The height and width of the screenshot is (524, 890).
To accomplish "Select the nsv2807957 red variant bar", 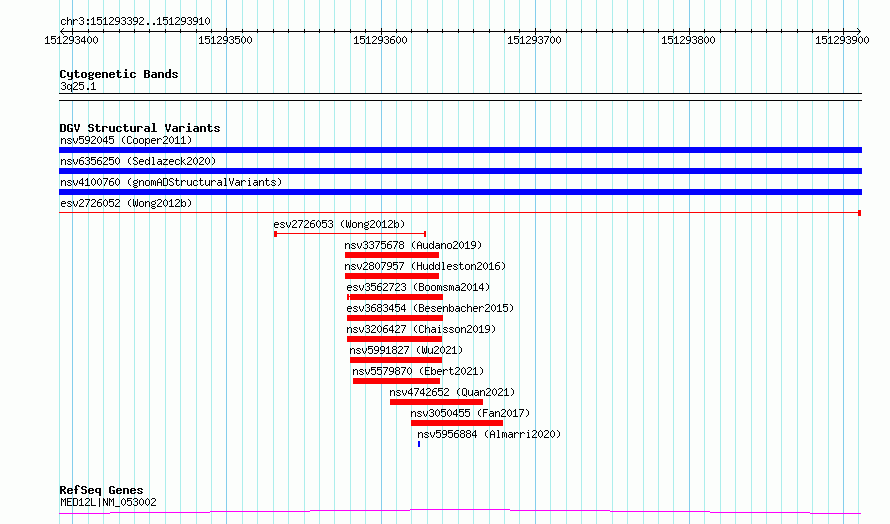I will pos(392,276).
